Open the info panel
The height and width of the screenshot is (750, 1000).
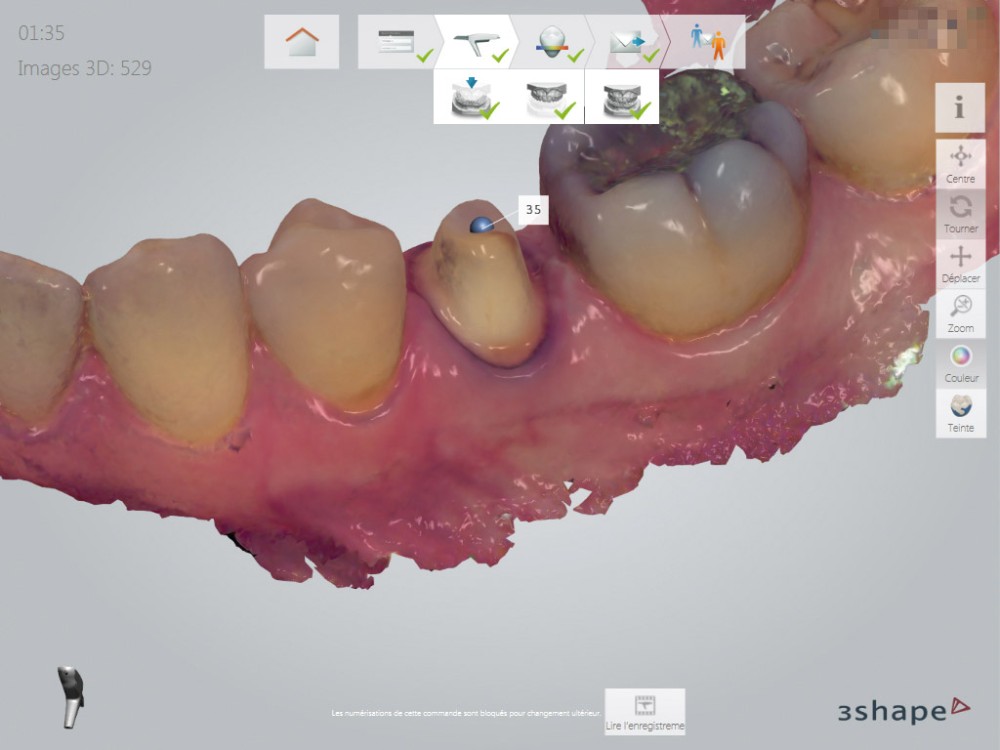960,108
